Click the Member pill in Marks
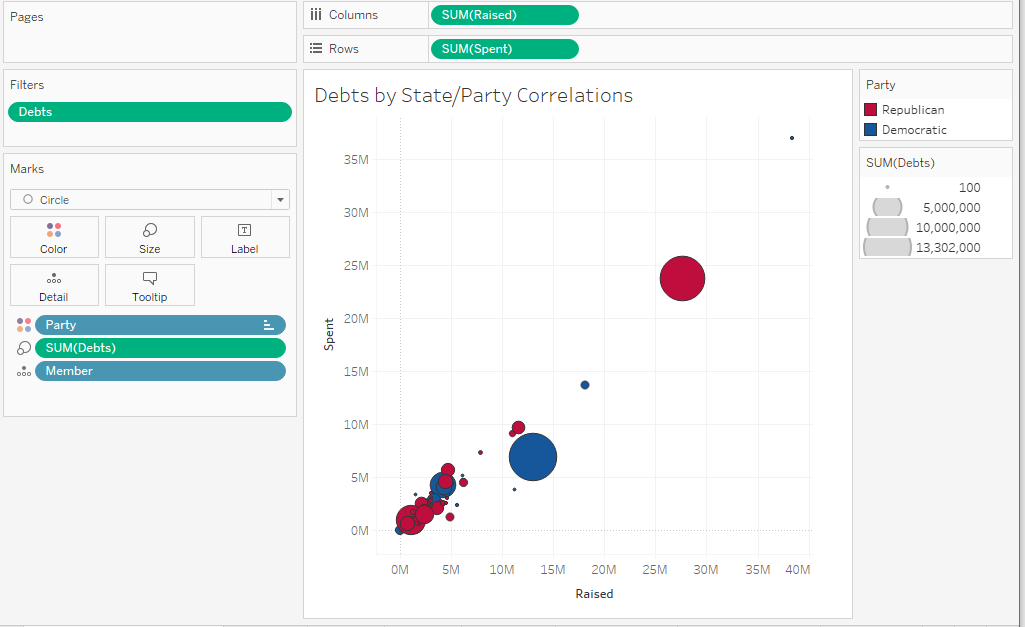The height and width of the screenshot is (627, 1025). pos(160,371)
